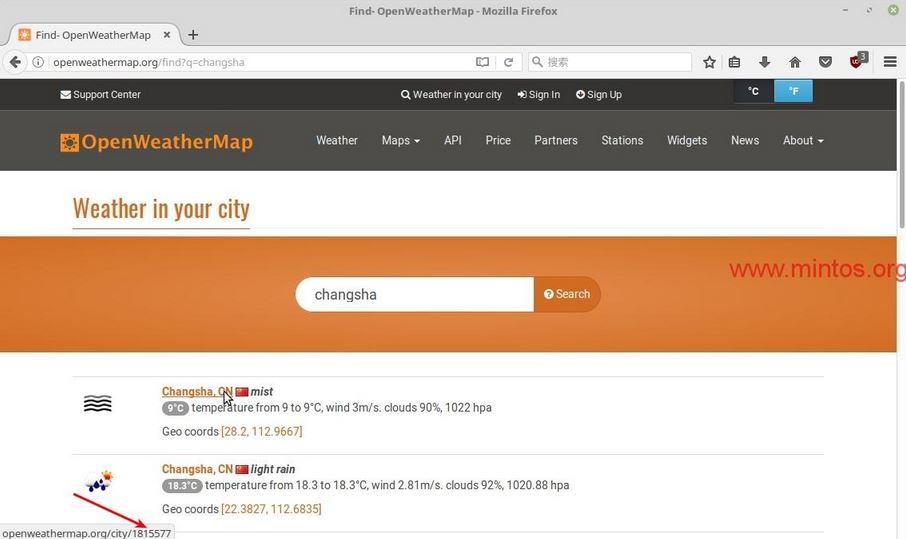Open the Partners nav item

pyautogui.click(x=556, y=140)
